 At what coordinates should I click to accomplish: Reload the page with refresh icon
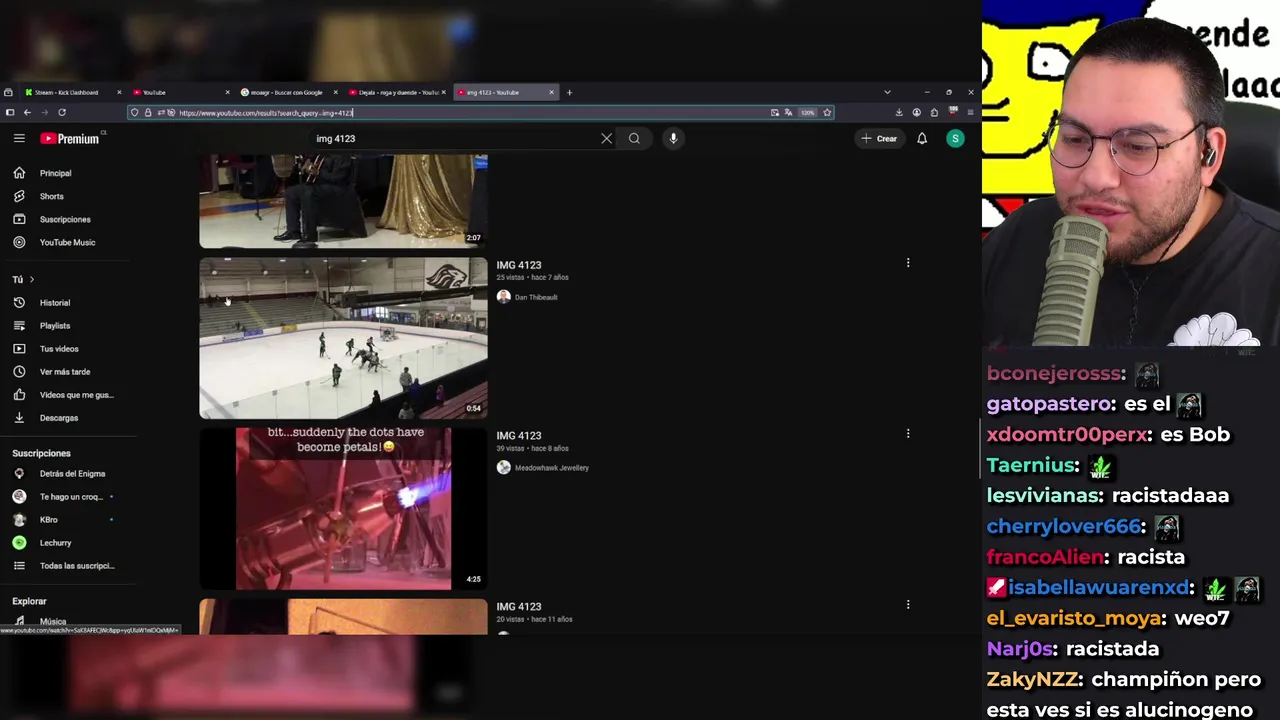click(62, 112)
